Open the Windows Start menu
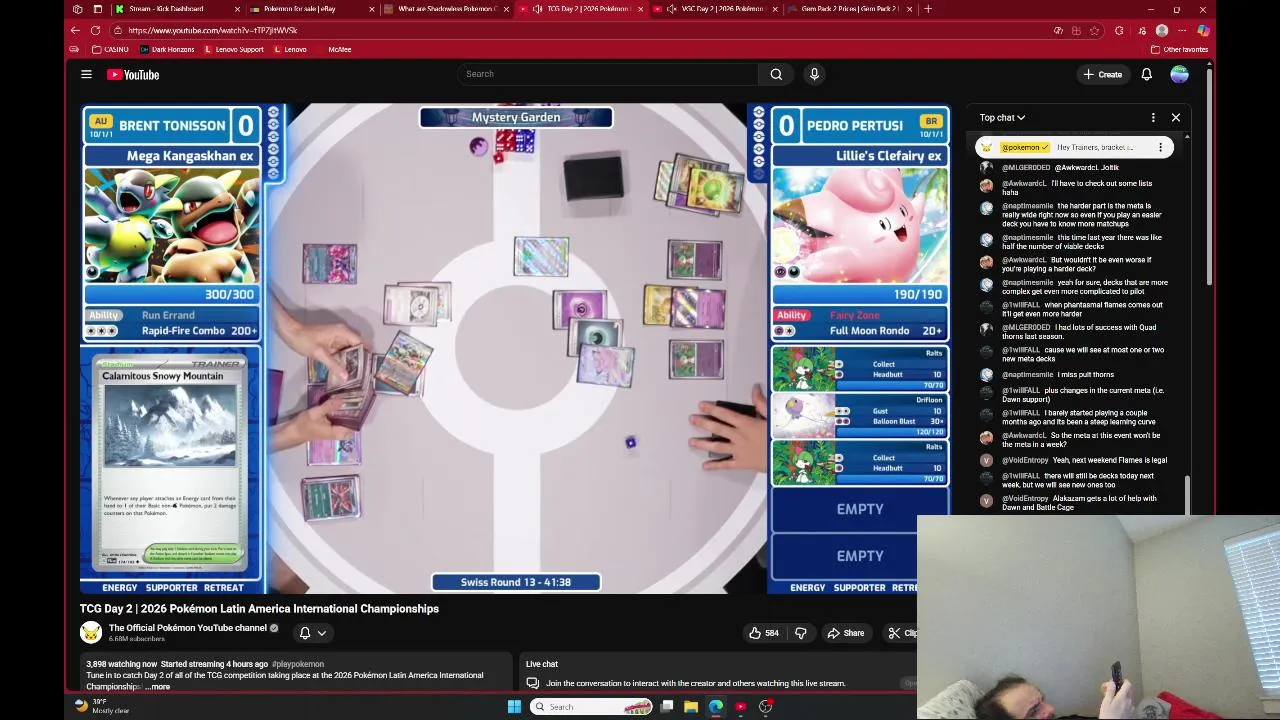This screenshot has width=1280, height=720. click(x=514, y=707)
